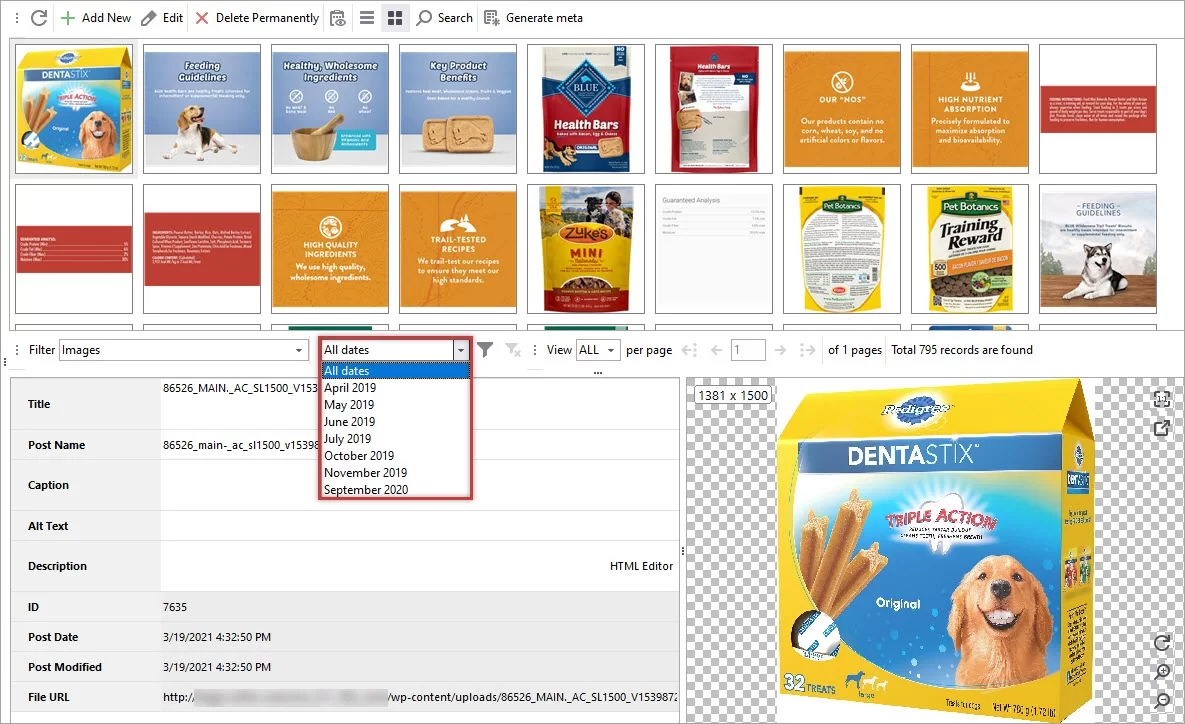Apply the filter funnel icon
The height and width of the screenshot is (724, 1185).
click(484, 349)
